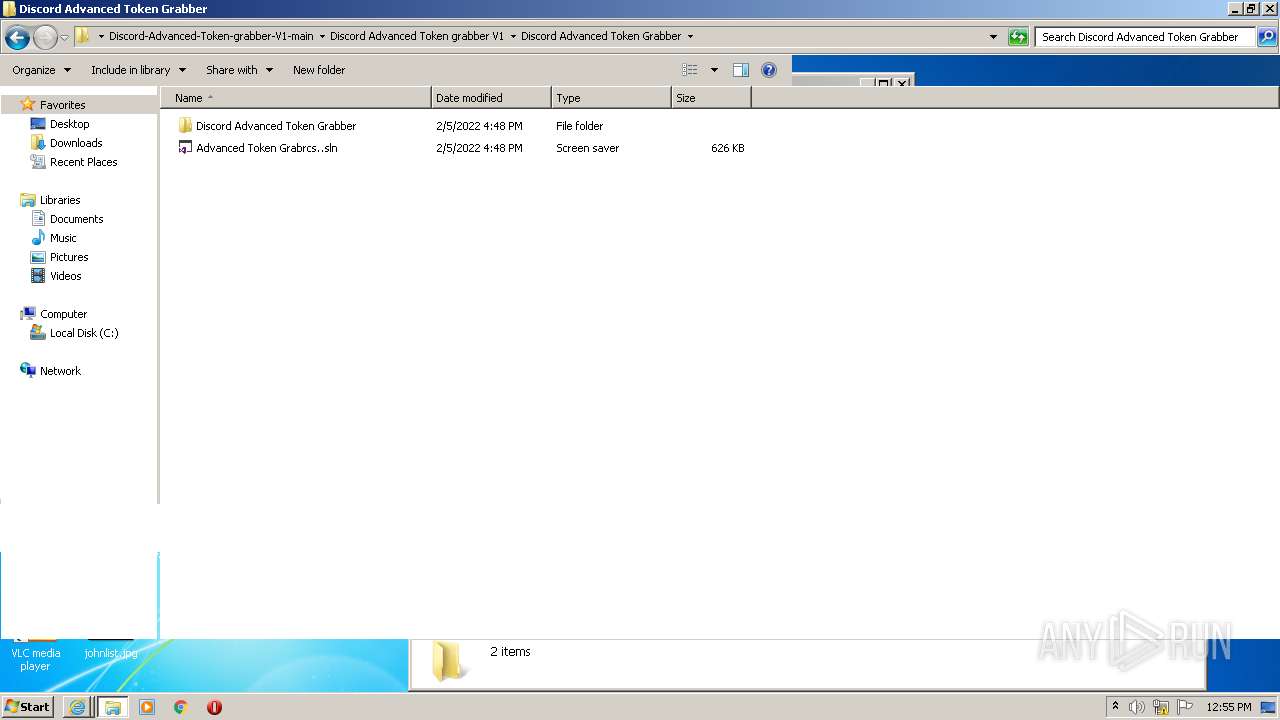Click Windows Explorer taskbar button
The image size is (1280, 720).
[112, 707]
